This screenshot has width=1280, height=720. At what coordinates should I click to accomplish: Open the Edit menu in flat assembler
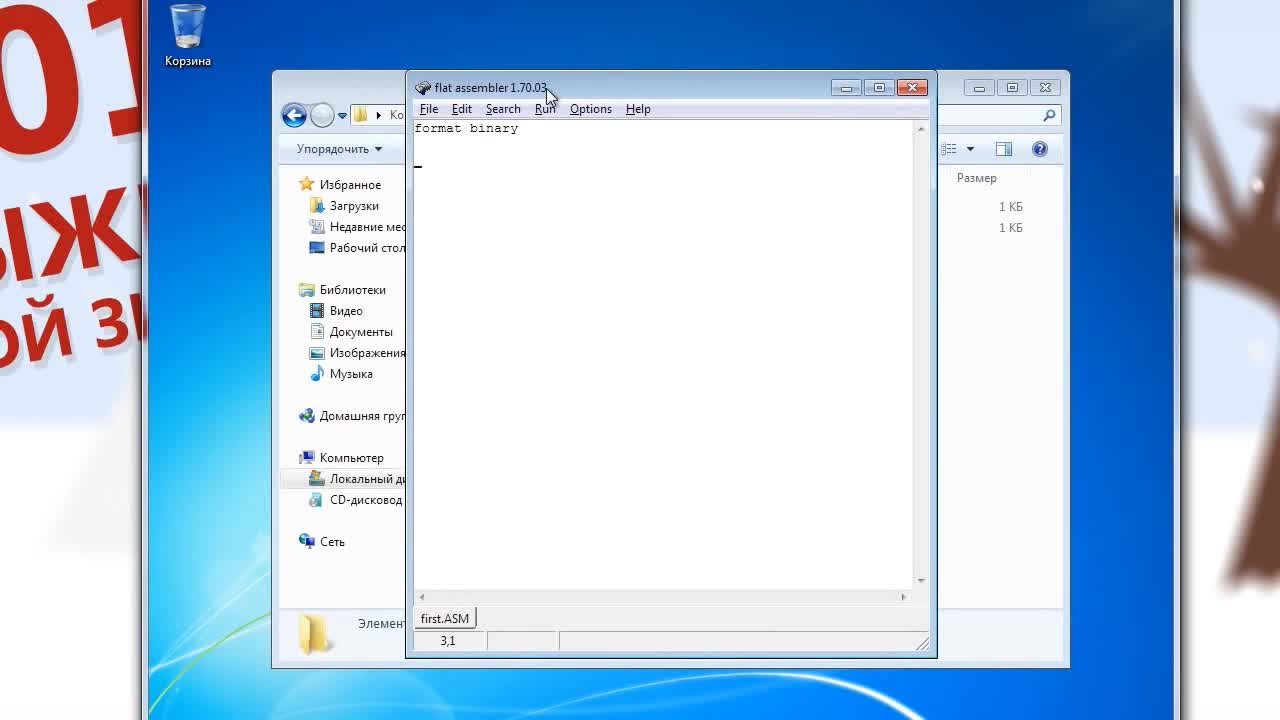point(461,109)
